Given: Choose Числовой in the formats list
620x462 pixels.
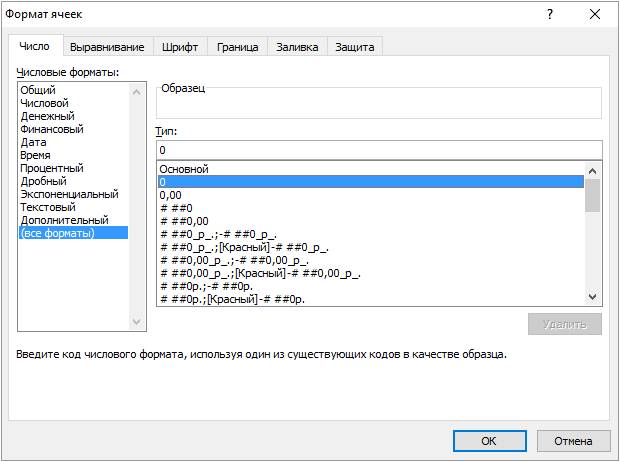Looking at the screenshot, I should (45, 103).
